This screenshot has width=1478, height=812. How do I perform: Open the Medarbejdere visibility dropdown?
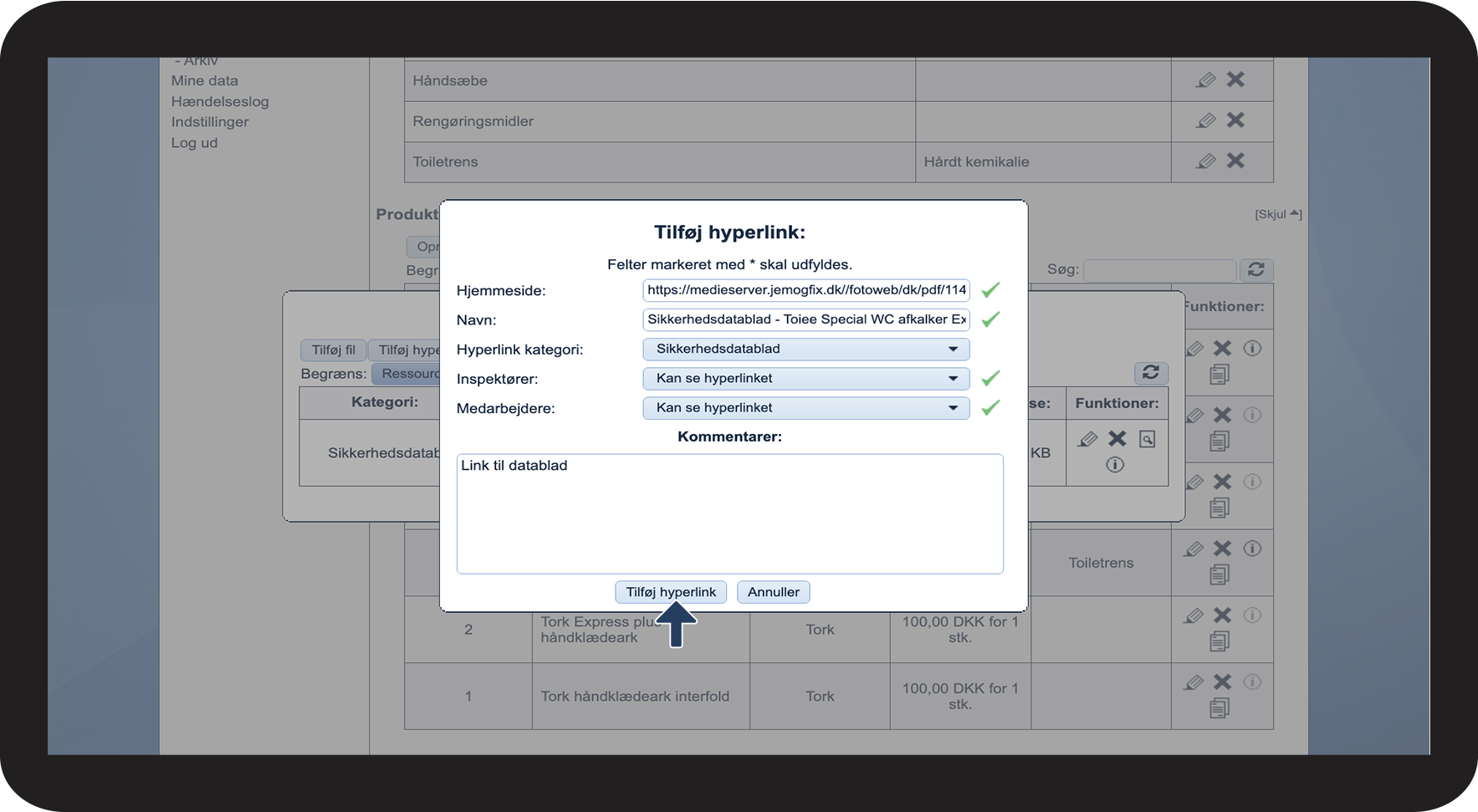(806, 407)
